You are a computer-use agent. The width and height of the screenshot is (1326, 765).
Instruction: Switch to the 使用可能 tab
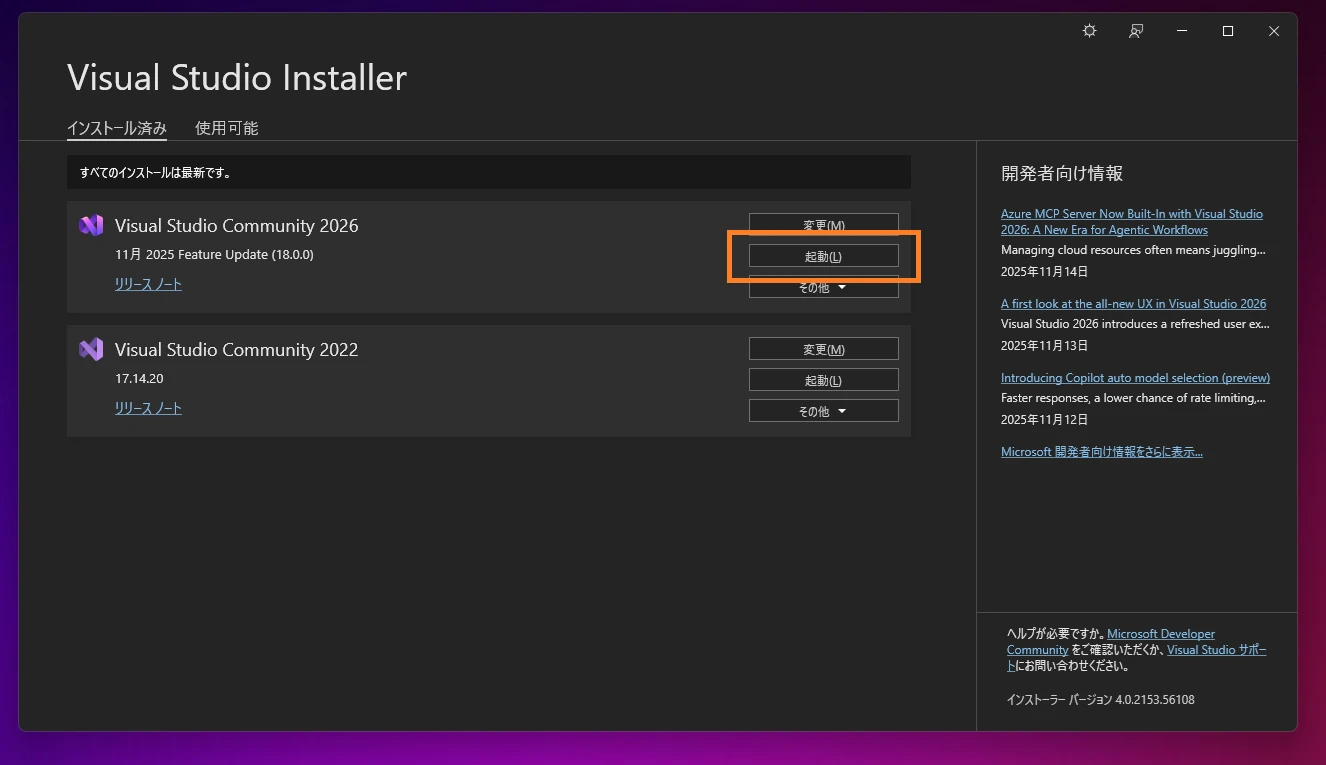click(227, 128)
